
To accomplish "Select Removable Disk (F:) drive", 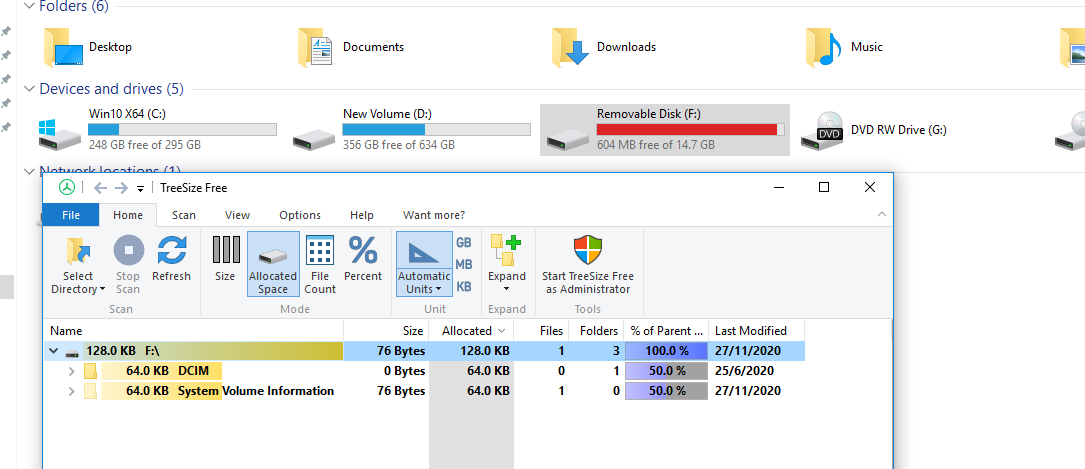I will pos(664,129).
